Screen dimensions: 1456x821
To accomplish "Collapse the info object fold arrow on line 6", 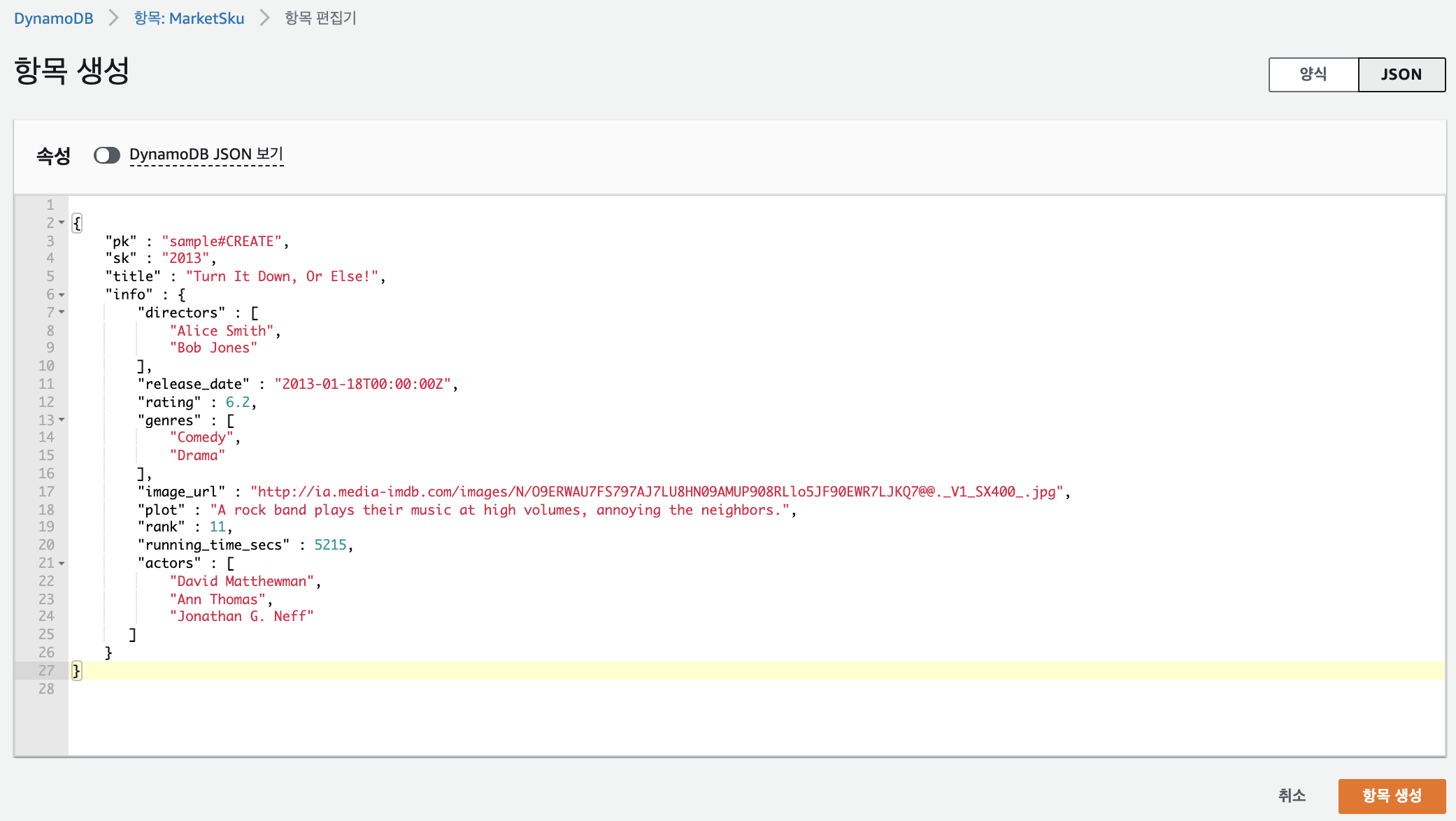I will click(x=62, y=295).
